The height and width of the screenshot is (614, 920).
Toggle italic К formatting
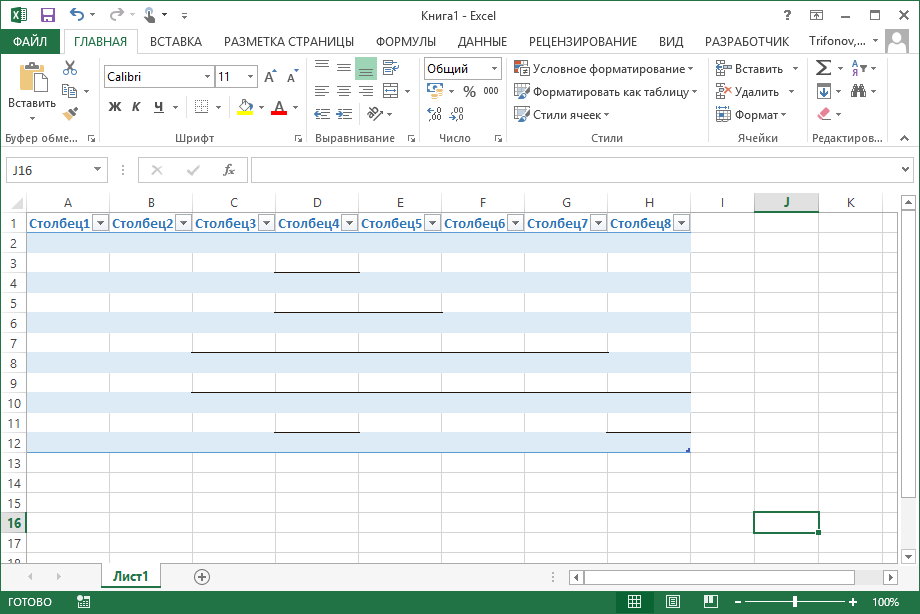[136, 107]
